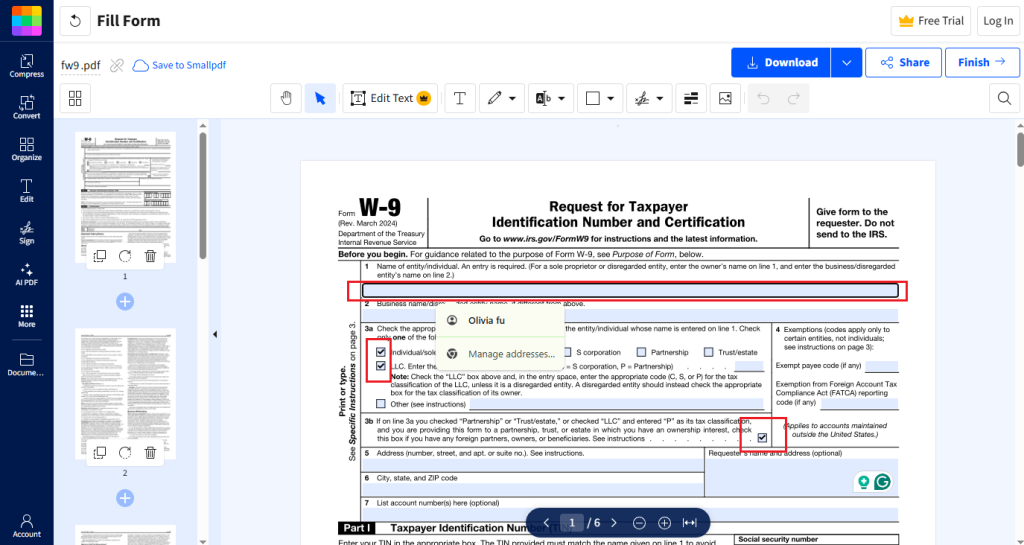Expand highlight tool options arrow
The height and width of the screenshot is (545, 1024).
tap(562, 99)
